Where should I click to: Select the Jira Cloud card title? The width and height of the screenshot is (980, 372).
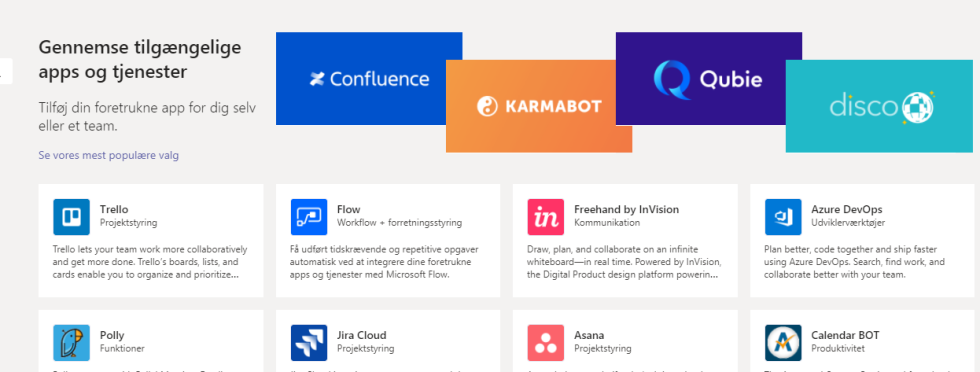coord(362,335)
